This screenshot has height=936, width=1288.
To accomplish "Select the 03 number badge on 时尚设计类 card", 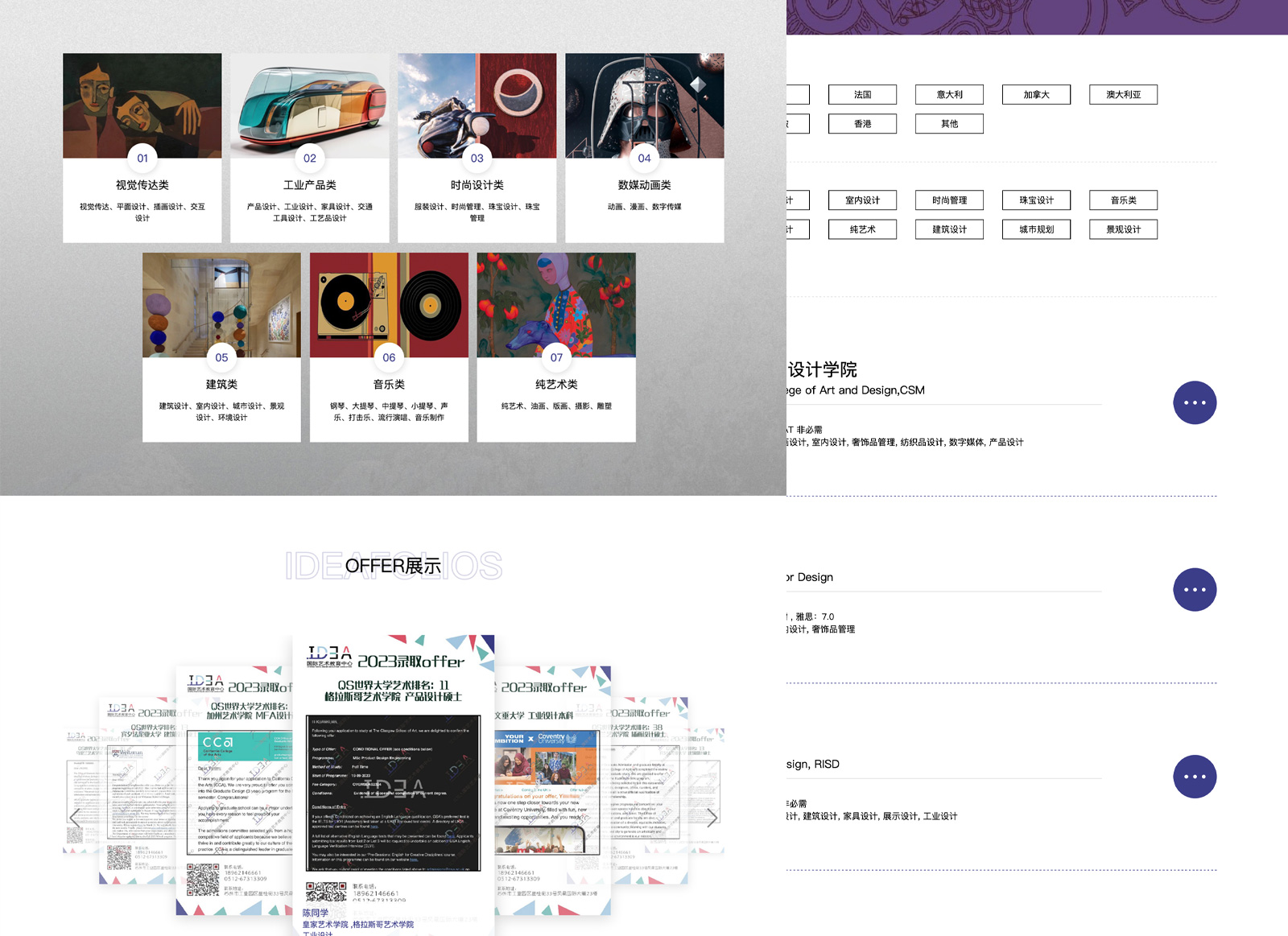I will (x=477, y=158).
